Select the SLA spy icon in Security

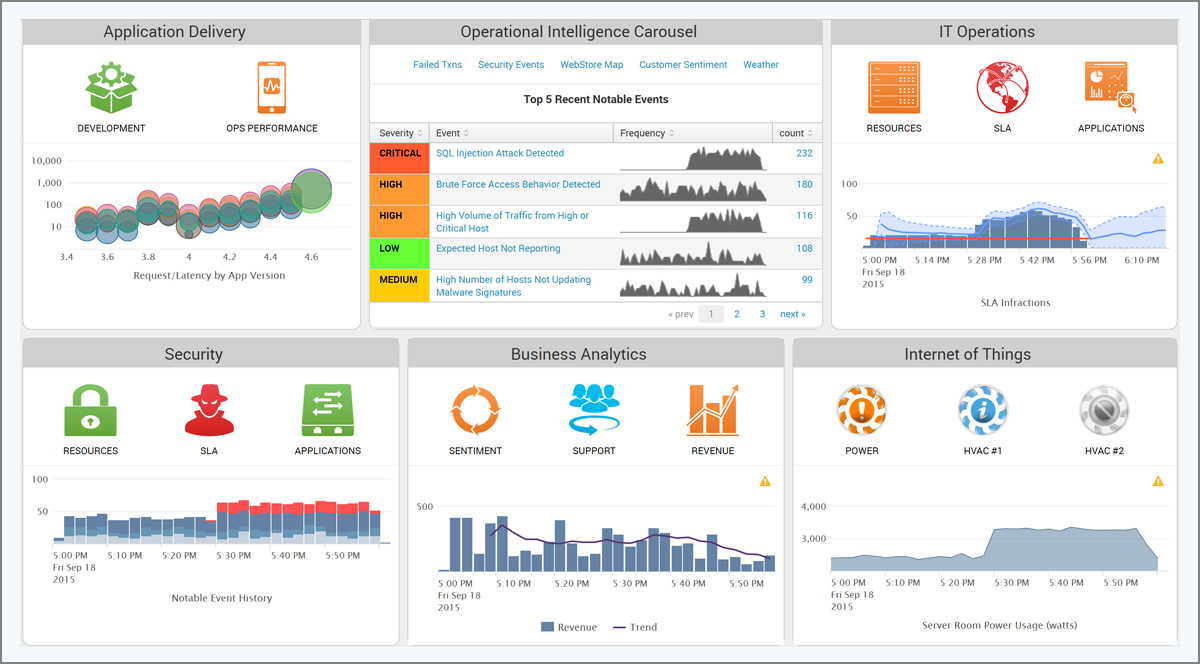coord(209,410)
